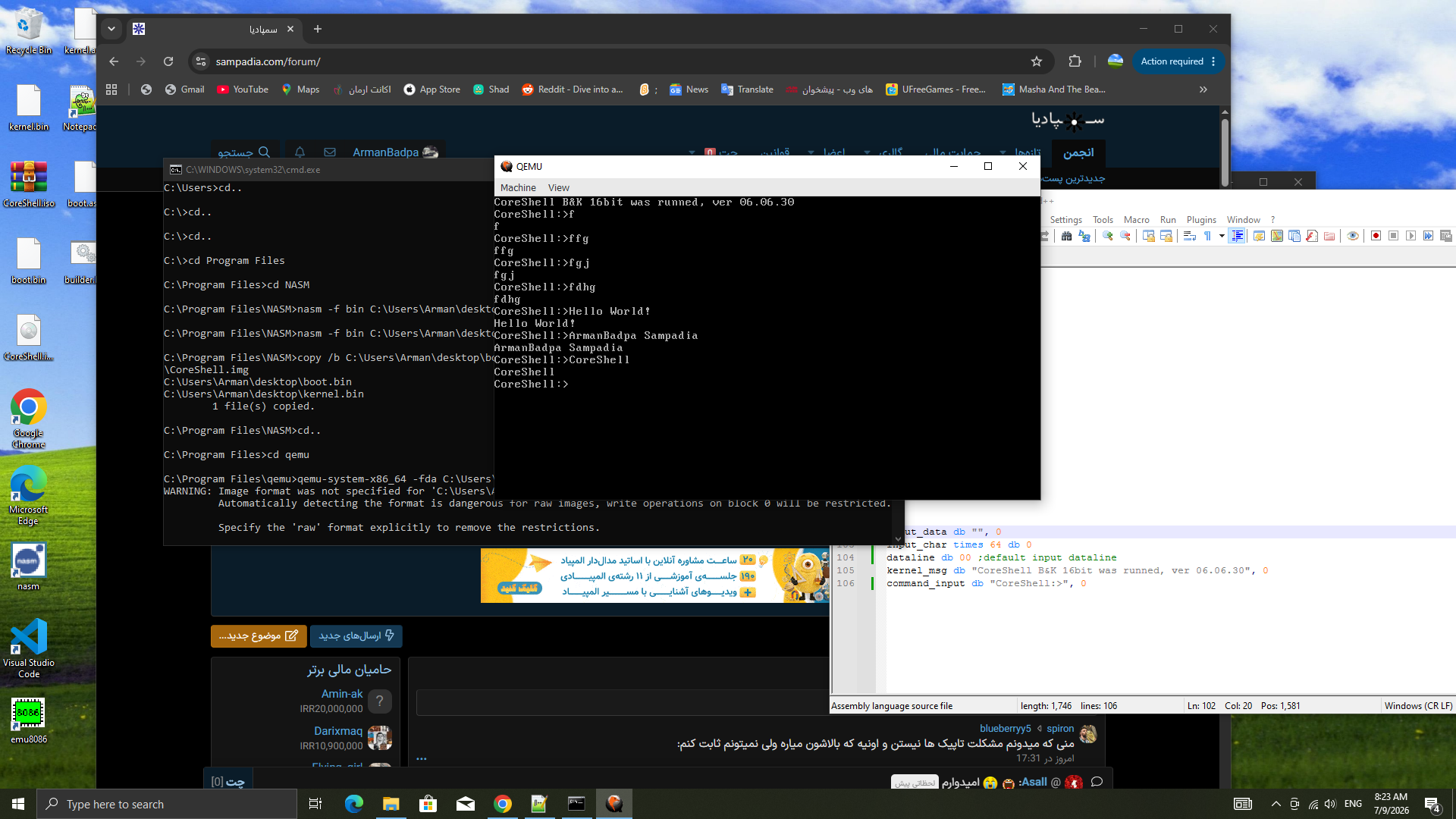Toggle the Function List panel icon
Image resolution: width=1456 pixels, height=819 pixels.
[1312, 236]
